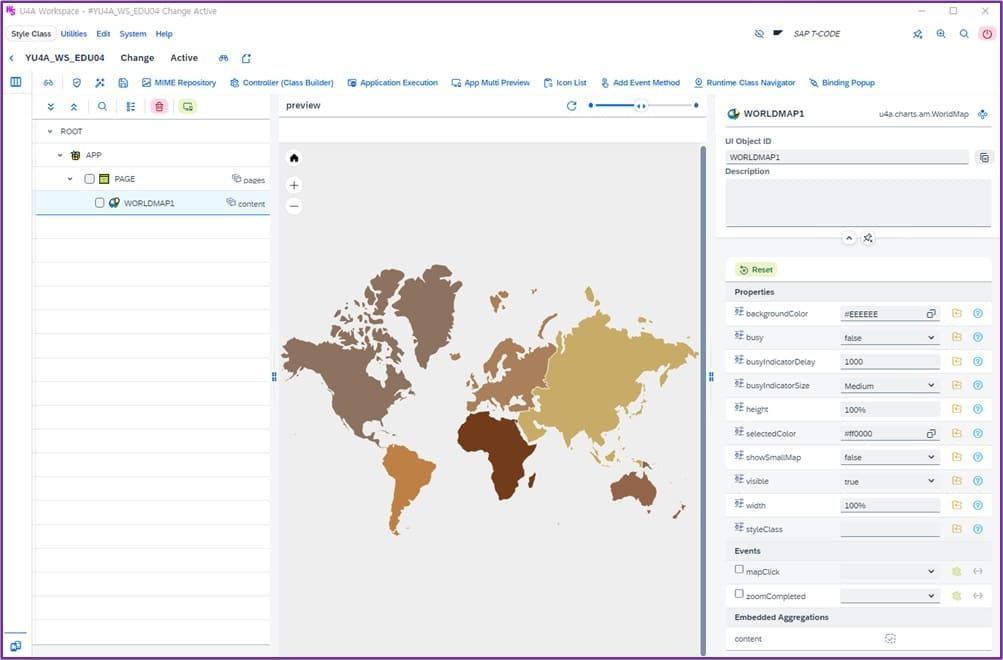Run Application Execution
This screenshot has width=1003, height=660.
pyautogui.click(x=392, y=82)
